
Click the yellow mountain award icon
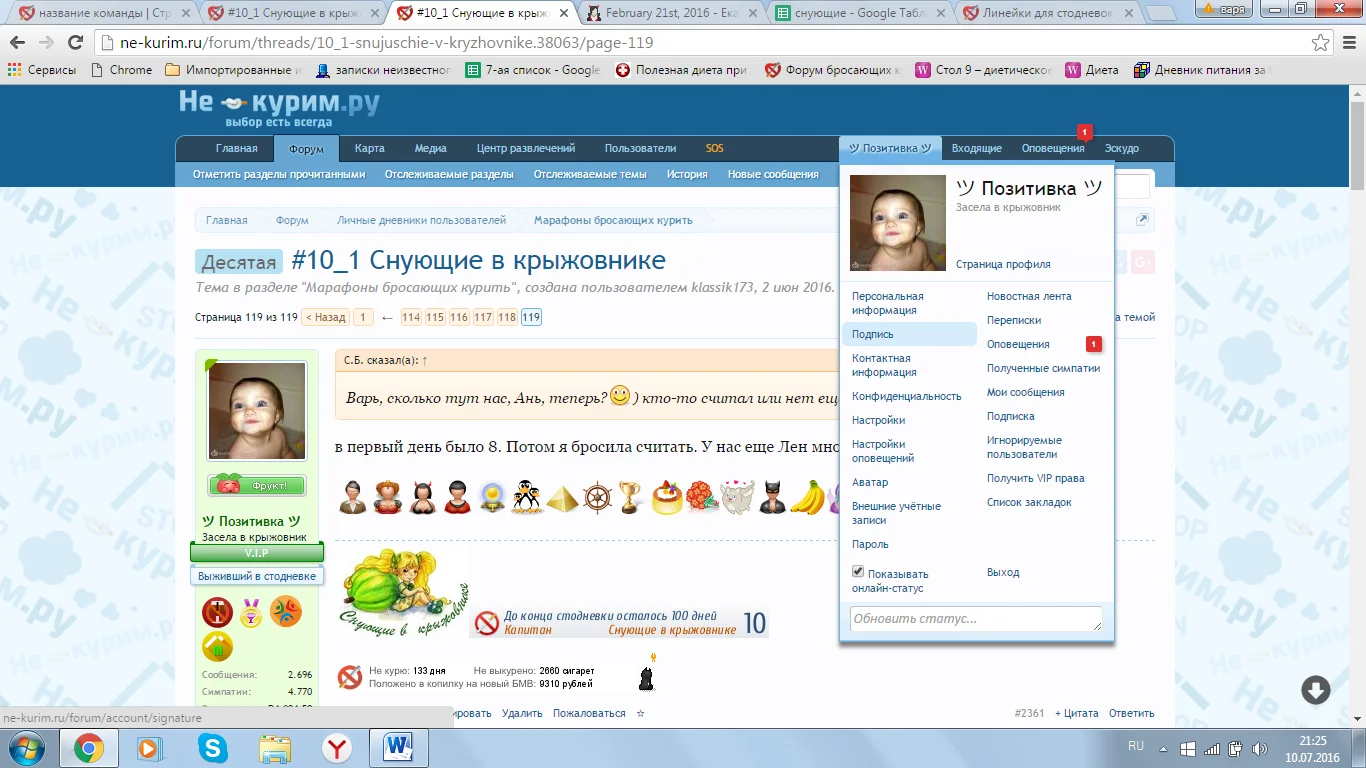217,646
